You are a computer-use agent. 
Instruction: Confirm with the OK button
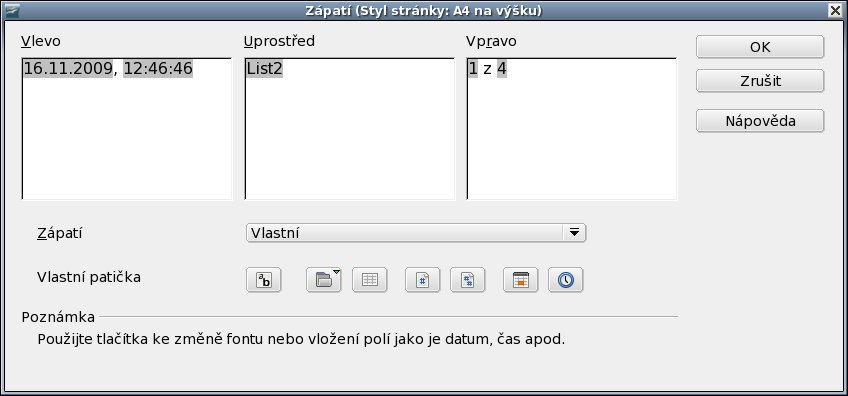760,47
